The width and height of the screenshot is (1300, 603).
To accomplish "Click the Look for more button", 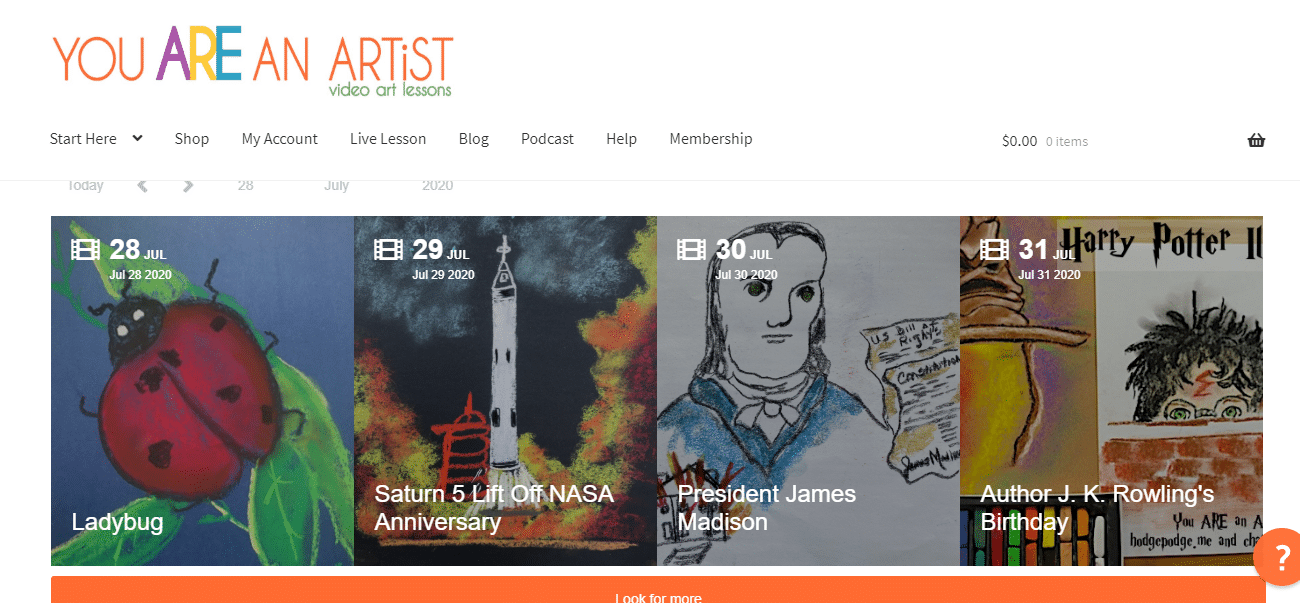I will 658,590.
